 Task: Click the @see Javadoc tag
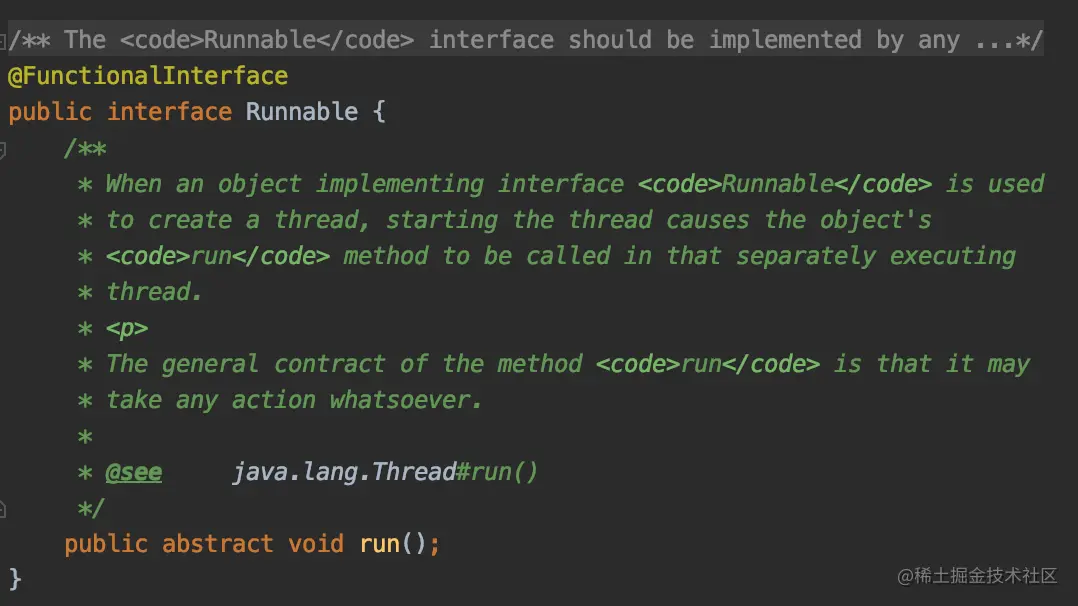click(133, 472)
